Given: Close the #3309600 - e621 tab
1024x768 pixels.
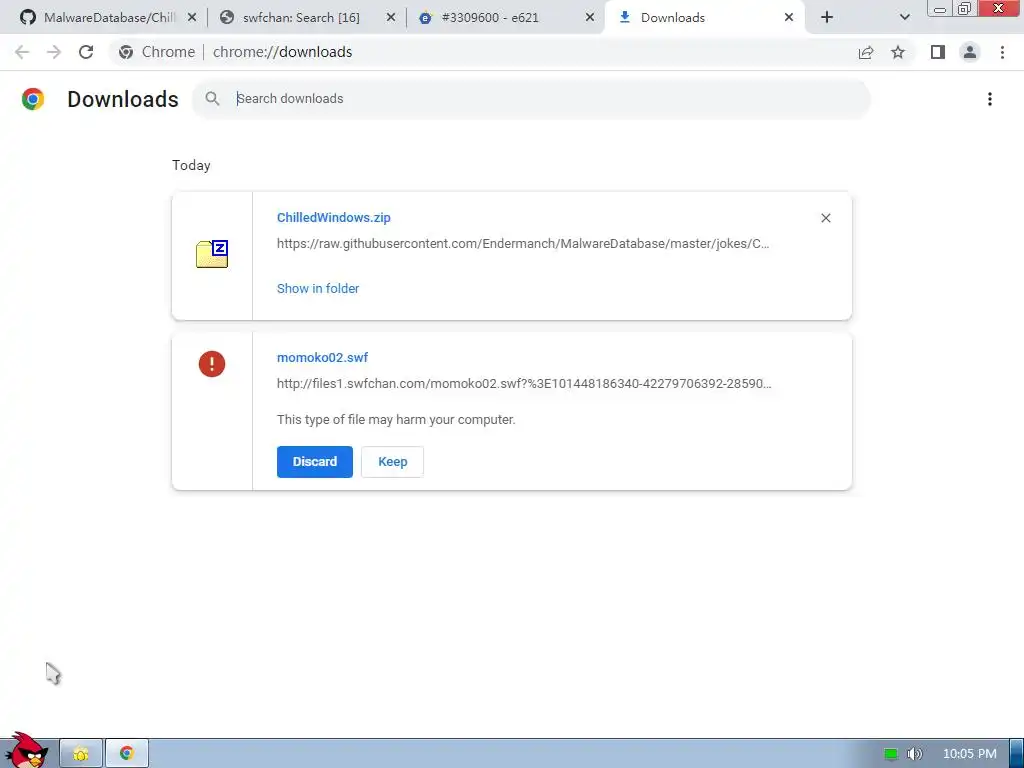Looking at the screenshot, I should pyautogui.click(x=590, y=18).
